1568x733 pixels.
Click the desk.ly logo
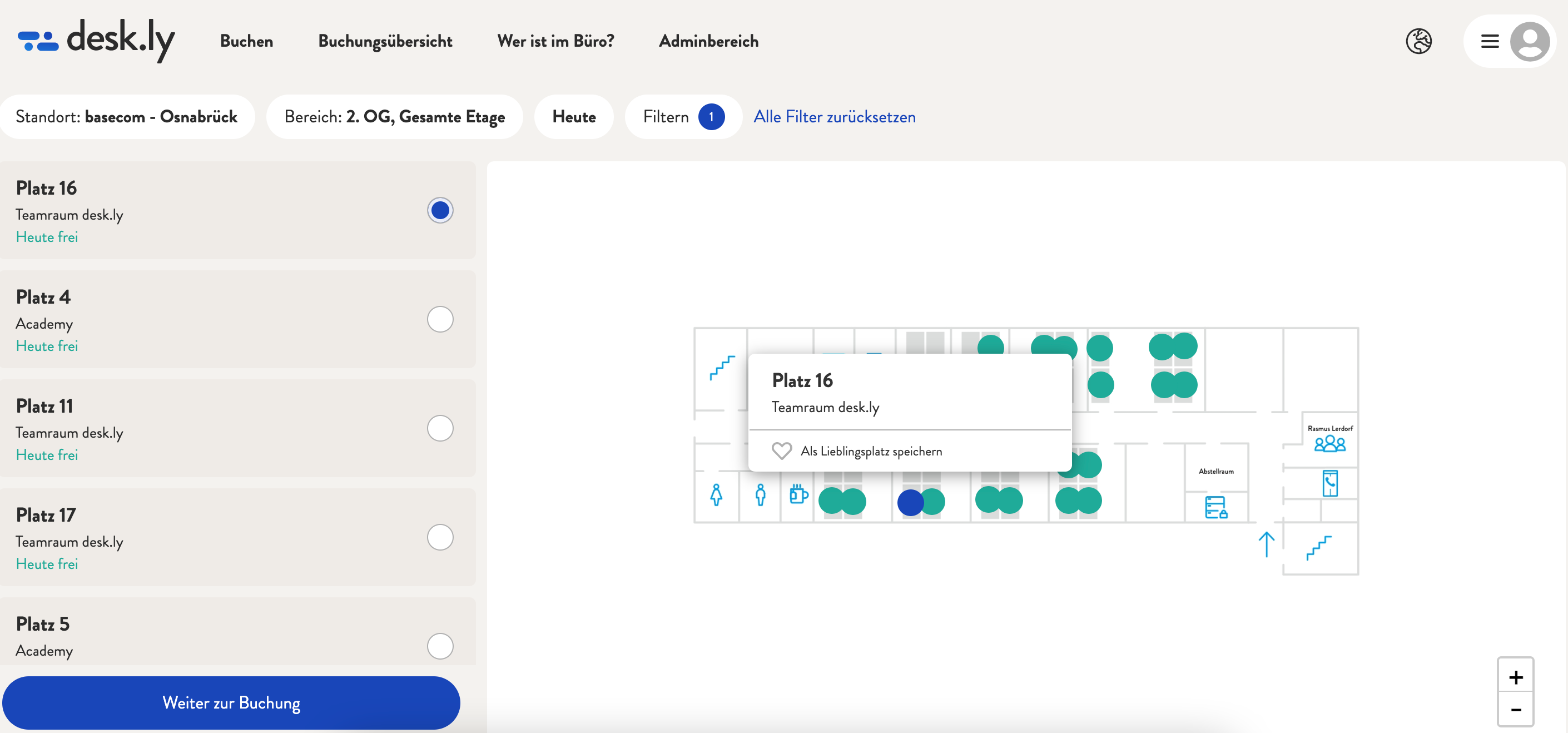coord(96,40)
